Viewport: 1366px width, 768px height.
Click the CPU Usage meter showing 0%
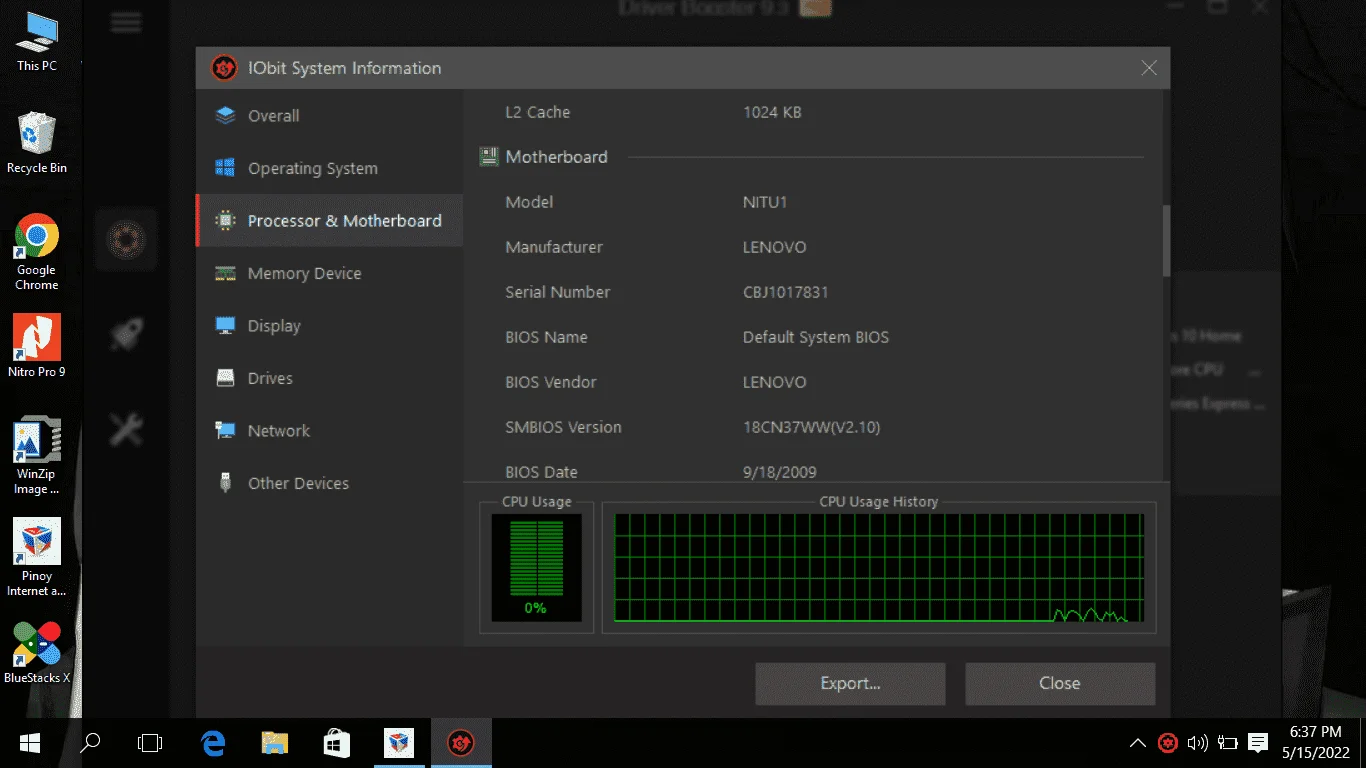point(536,568)
